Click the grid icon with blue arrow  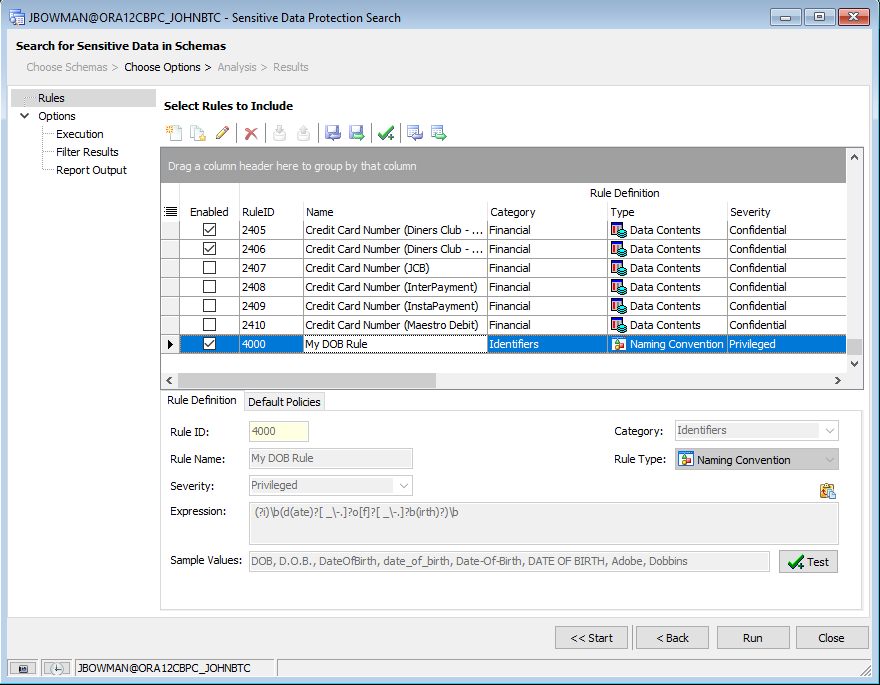click(x=415, y=133)
